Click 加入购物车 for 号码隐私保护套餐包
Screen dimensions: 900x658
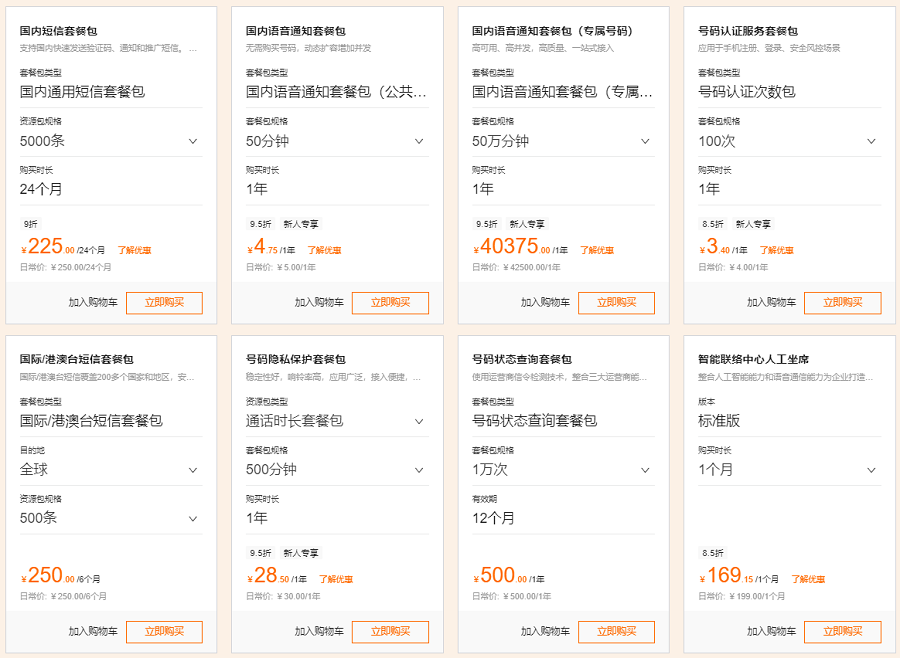point(319,632)
